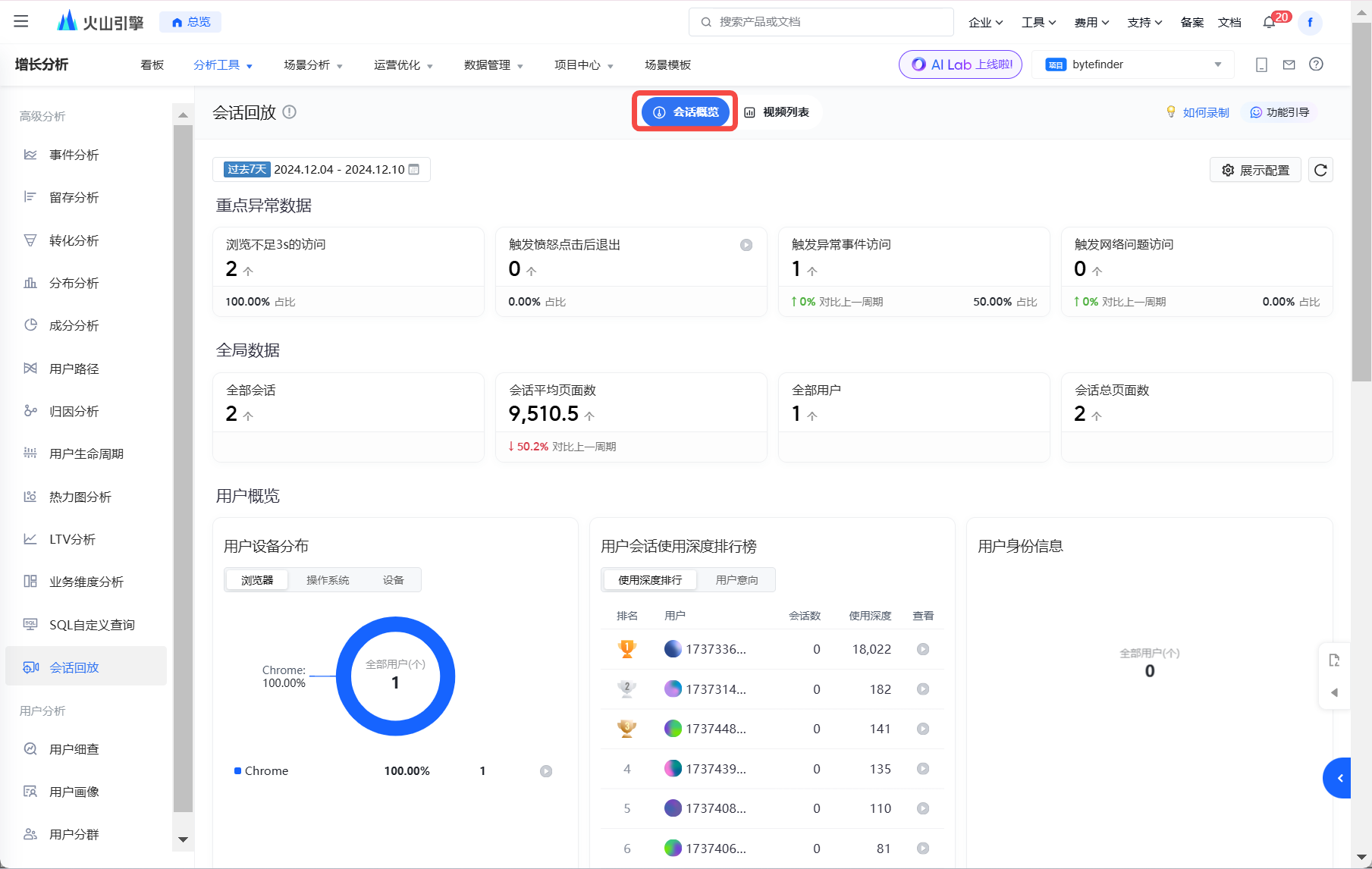The width and height of the screenshot is (1372, 869).
Task: Click info icon next to 会话回放 title
Action: (x=290, y=112)
